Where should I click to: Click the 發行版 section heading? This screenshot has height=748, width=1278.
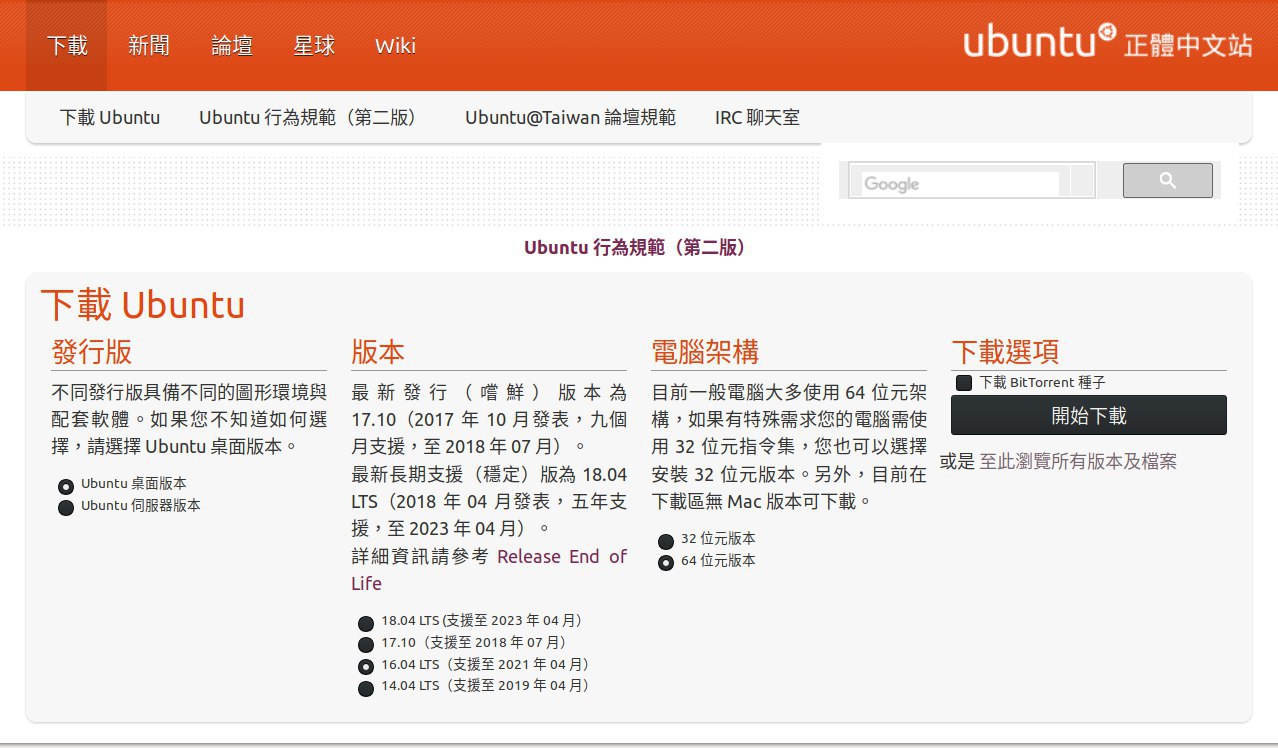pos(92,352)
